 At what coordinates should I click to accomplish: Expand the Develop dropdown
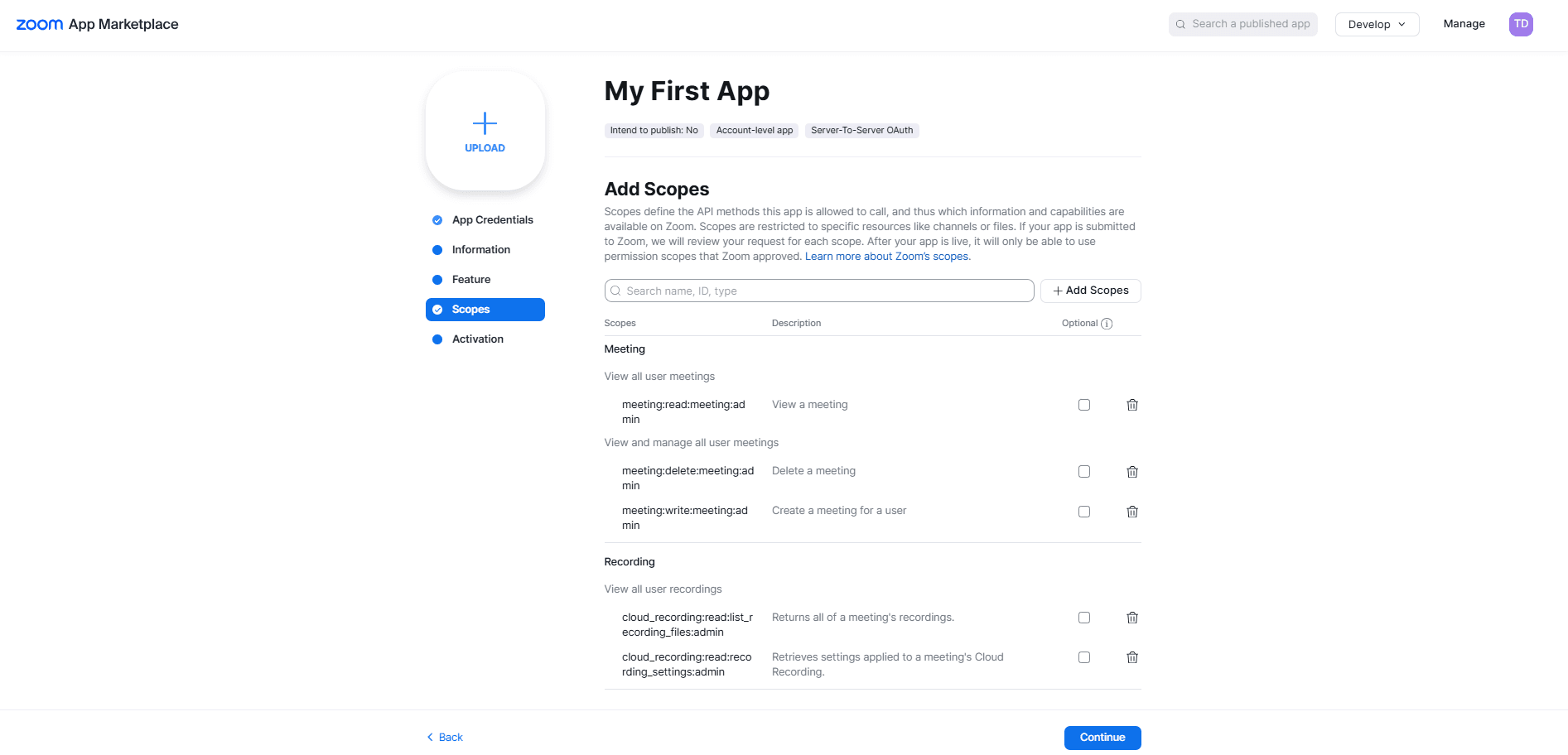click(1377, 24)
